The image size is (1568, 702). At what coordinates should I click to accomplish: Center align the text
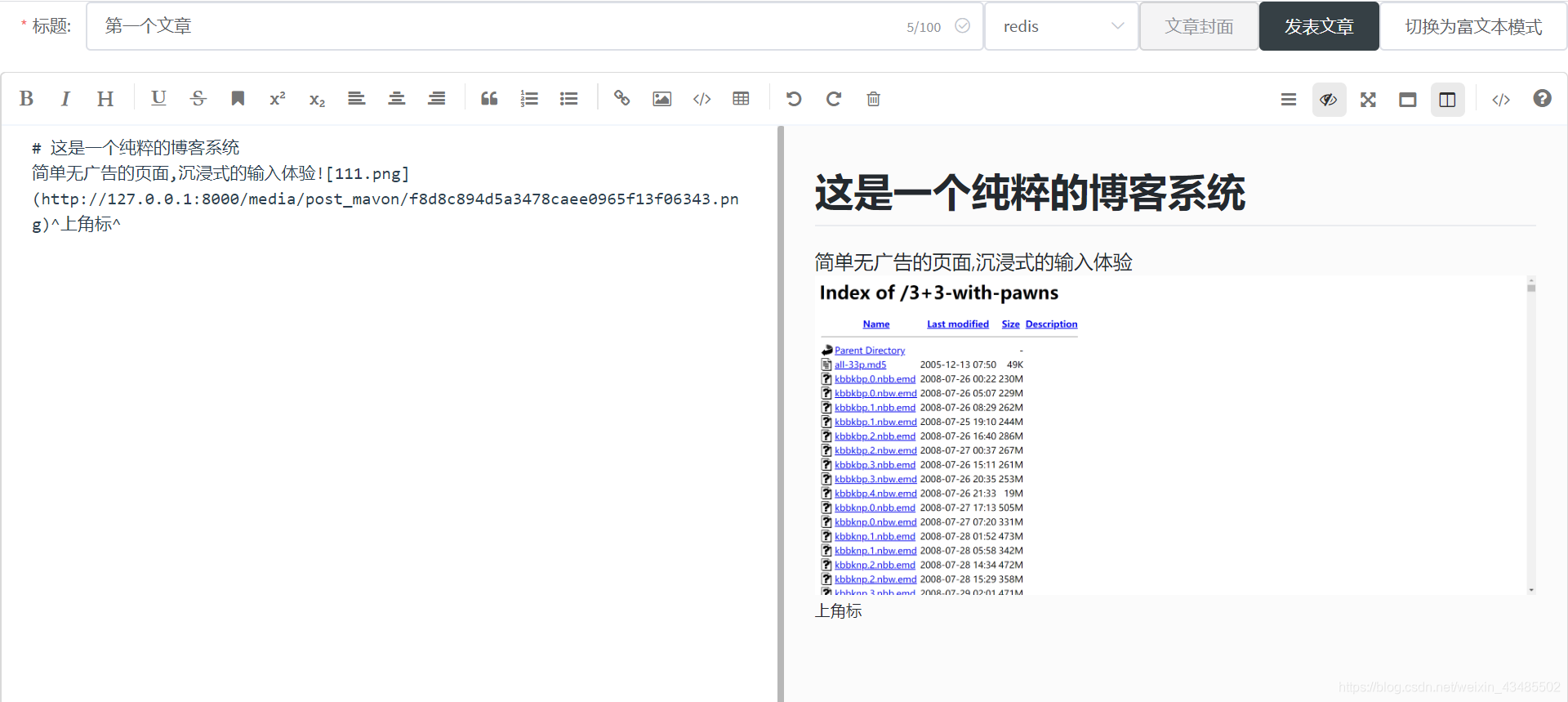coord(397,99)
